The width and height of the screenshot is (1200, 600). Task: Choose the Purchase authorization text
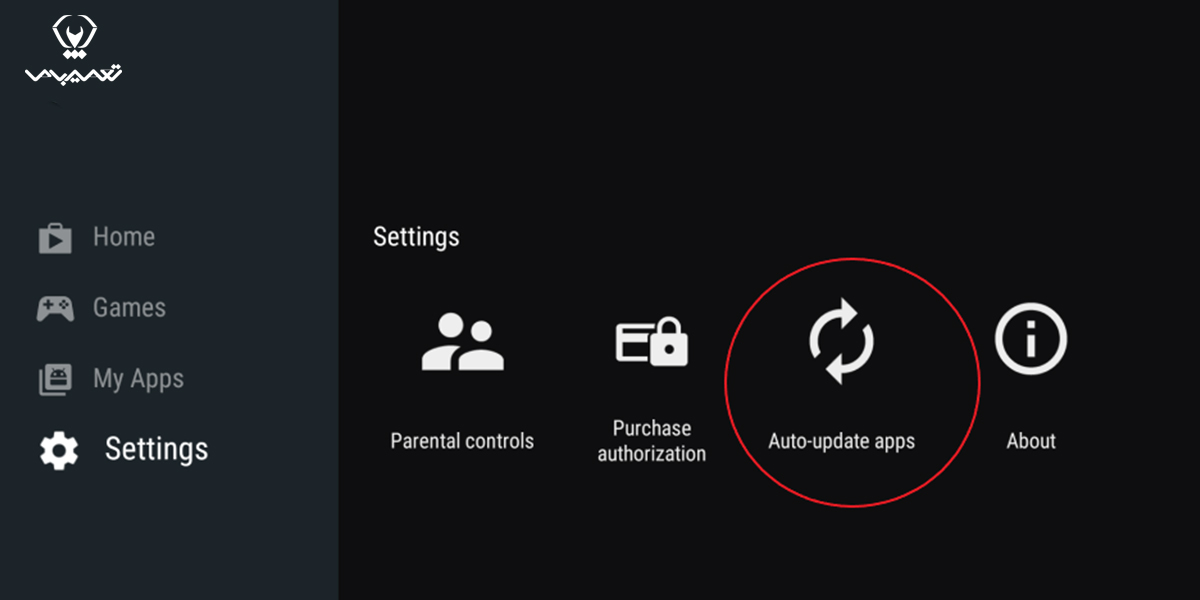[x=652, y=441]
